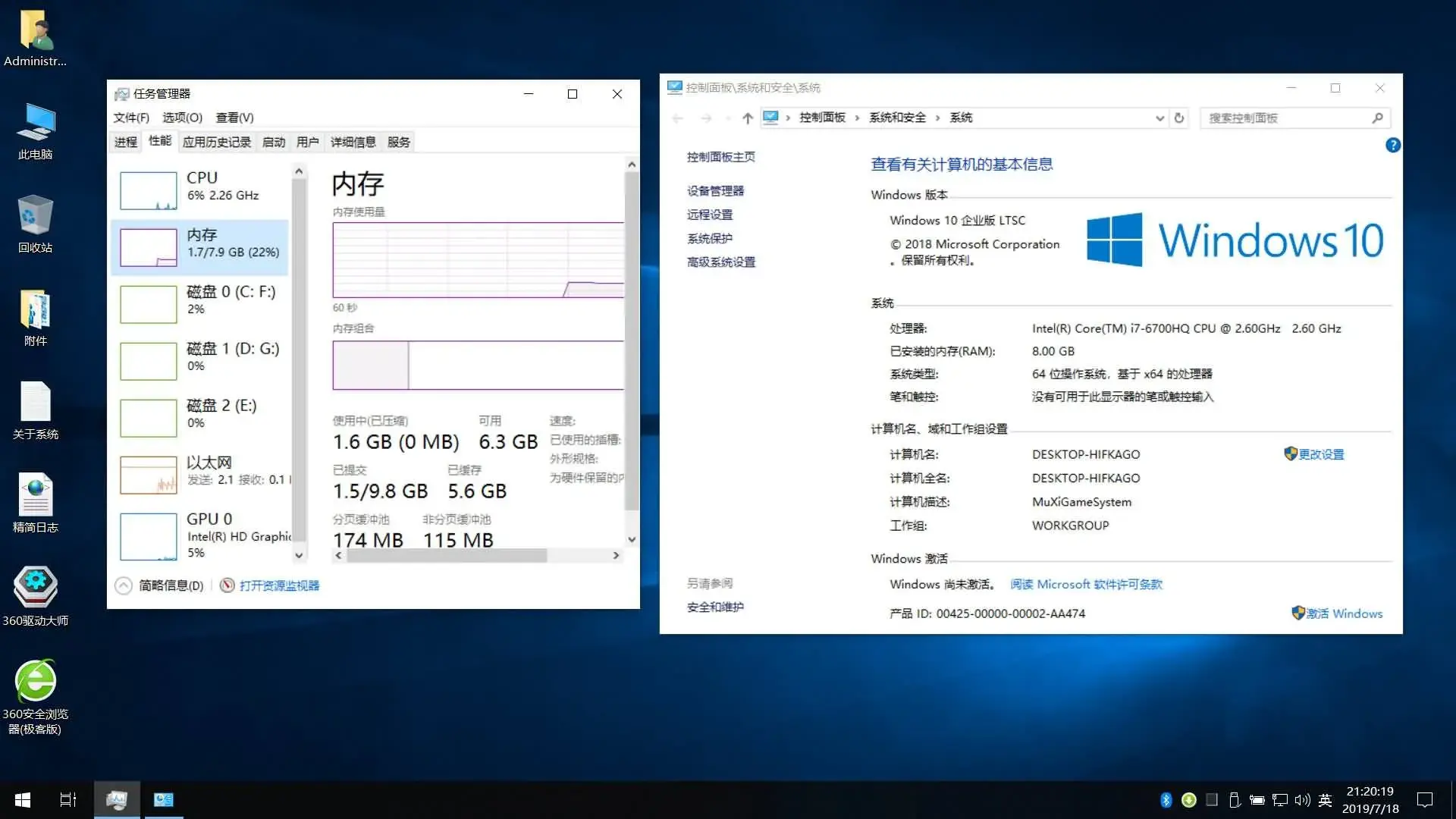Click the search magnifier in Control Panel

pos(1378,118)
